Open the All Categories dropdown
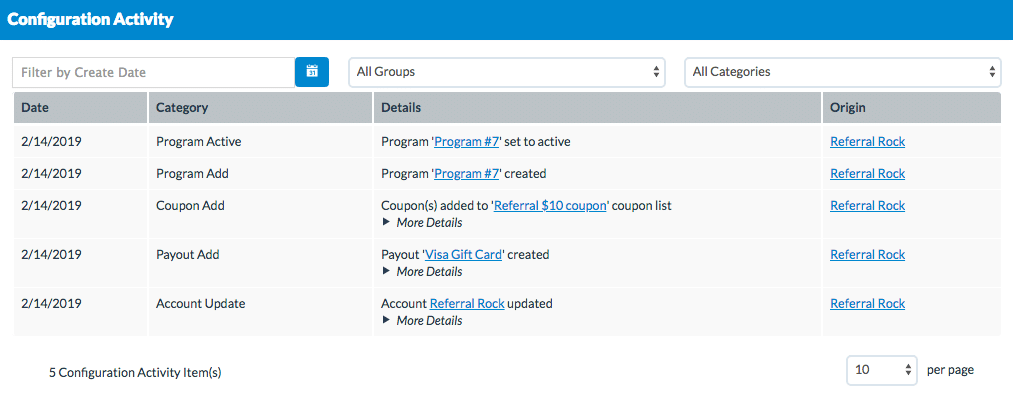This screenshot has width=1013, height=396. pos(843,72)
